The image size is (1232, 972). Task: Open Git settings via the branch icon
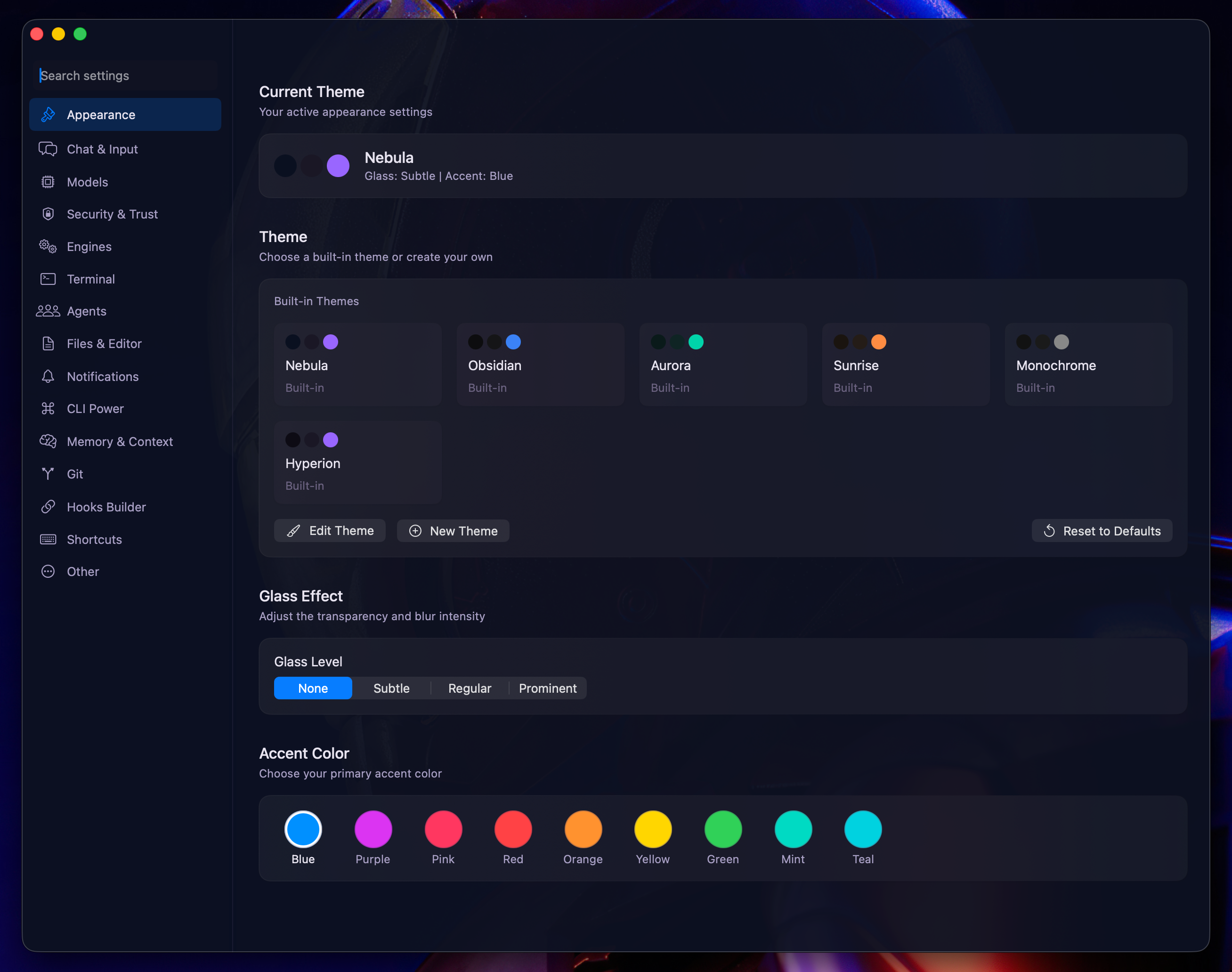49,473
